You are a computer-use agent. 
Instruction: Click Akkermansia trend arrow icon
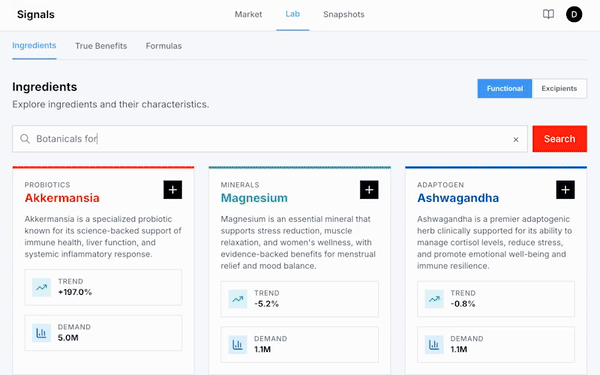[x=41, y=287]
